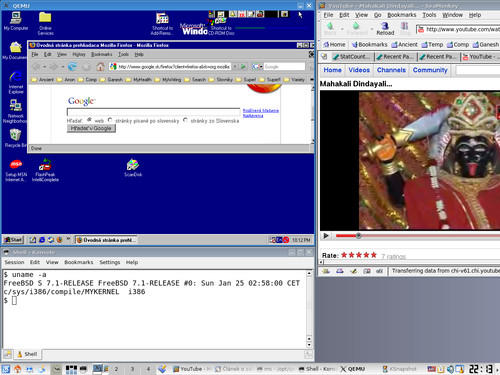
Task: Click the volume icon in KDE tray
Action: [450, 369]
